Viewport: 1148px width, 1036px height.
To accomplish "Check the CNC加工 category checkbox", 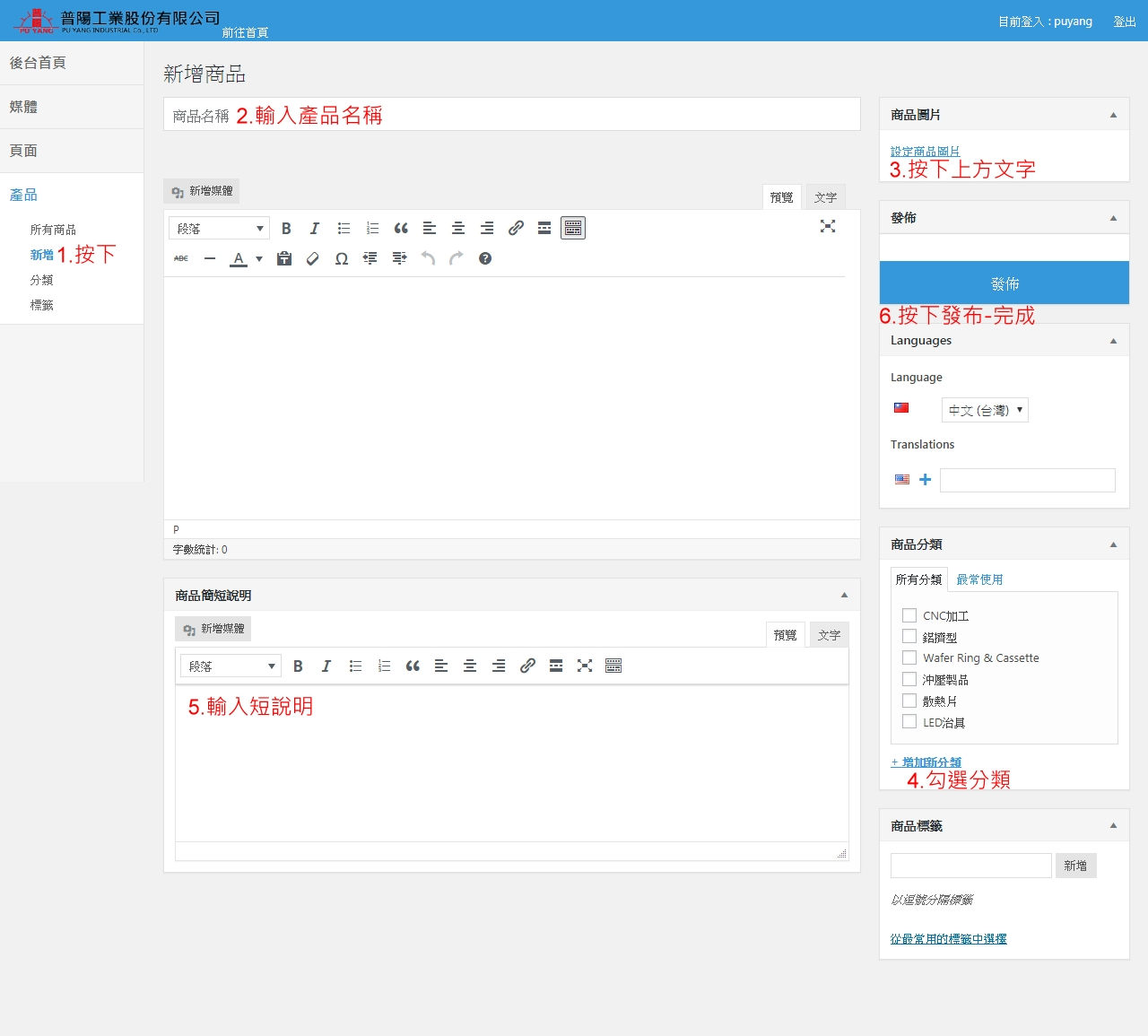I will click(x=909, y=615).
